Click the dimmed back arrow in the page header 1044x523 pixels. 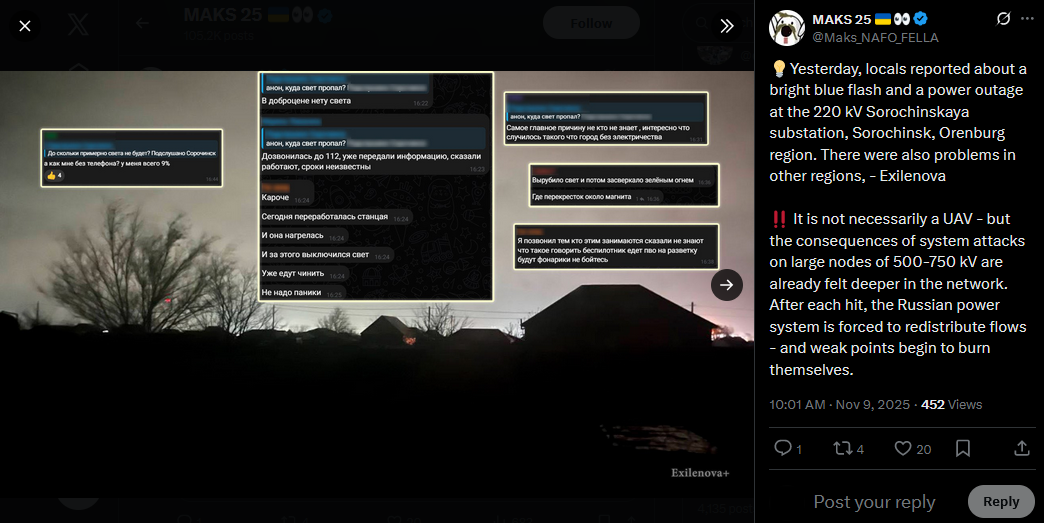[x=142, y=23]
